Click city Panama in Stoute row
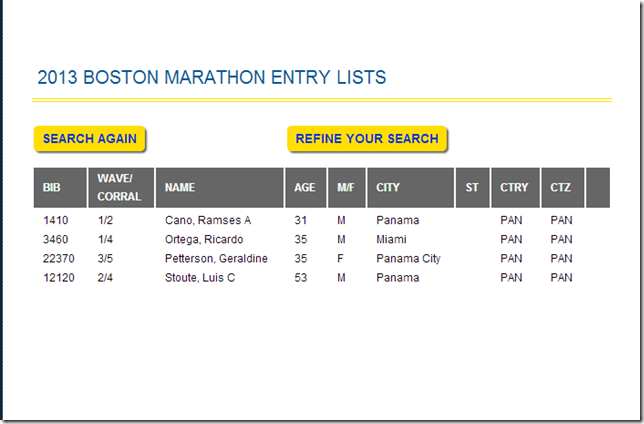644x424 pixels. click(398, 278)
